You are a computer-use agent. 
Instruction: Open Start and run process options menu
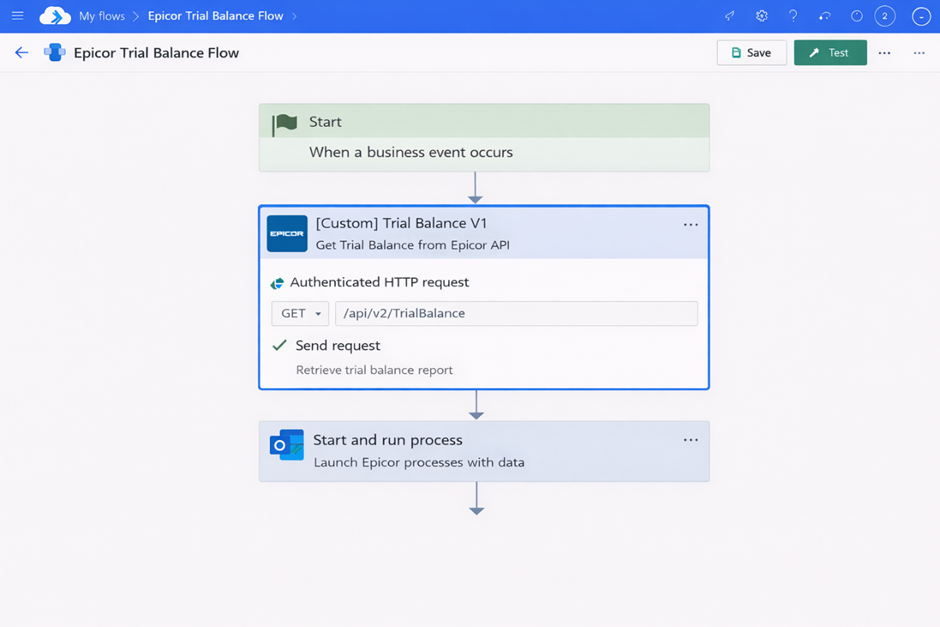[690, 440]
